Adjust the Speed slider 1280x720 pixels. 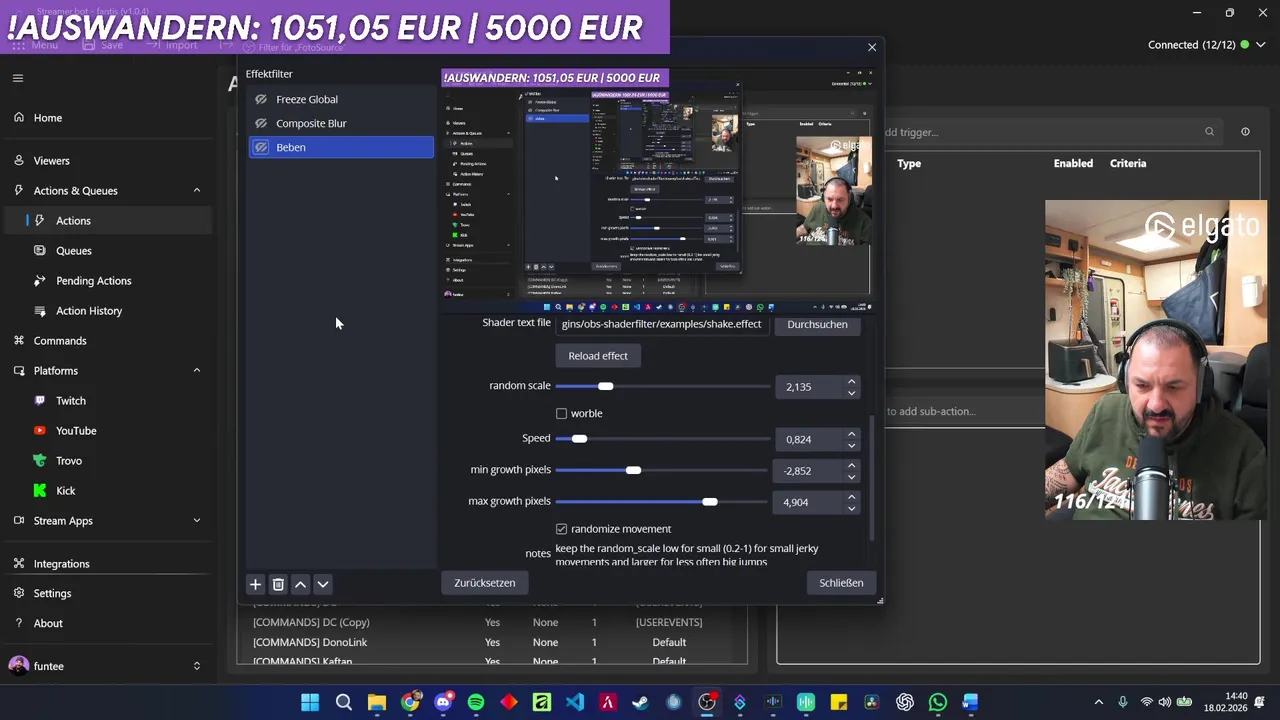tap(661, 439)
